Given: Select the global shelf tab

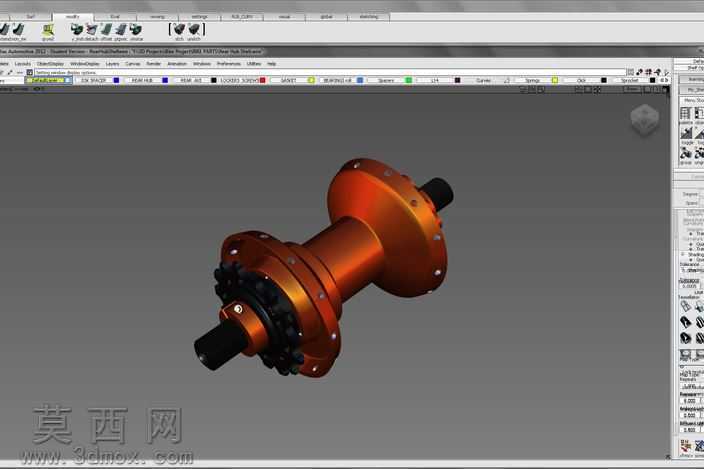Looking at the screenshot, I should 326,17.
